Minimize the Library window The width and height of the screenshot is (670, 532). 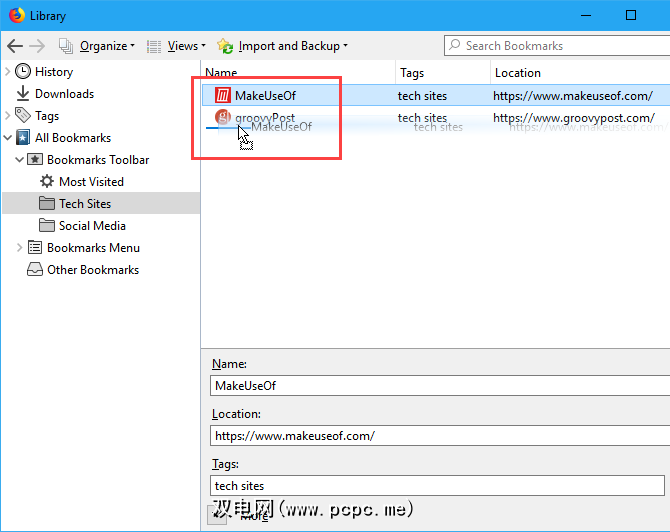point(586,15)
